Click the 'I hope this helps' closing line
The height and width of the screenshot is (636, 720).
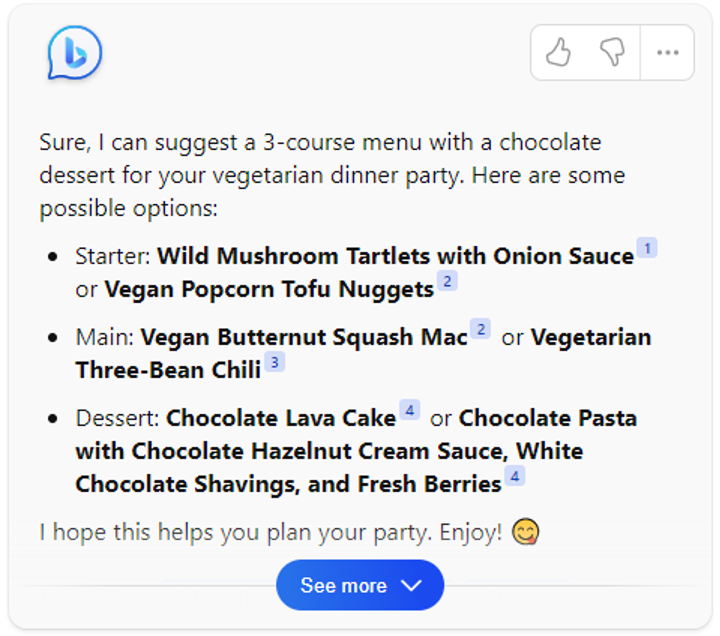(x=270, y=532)
